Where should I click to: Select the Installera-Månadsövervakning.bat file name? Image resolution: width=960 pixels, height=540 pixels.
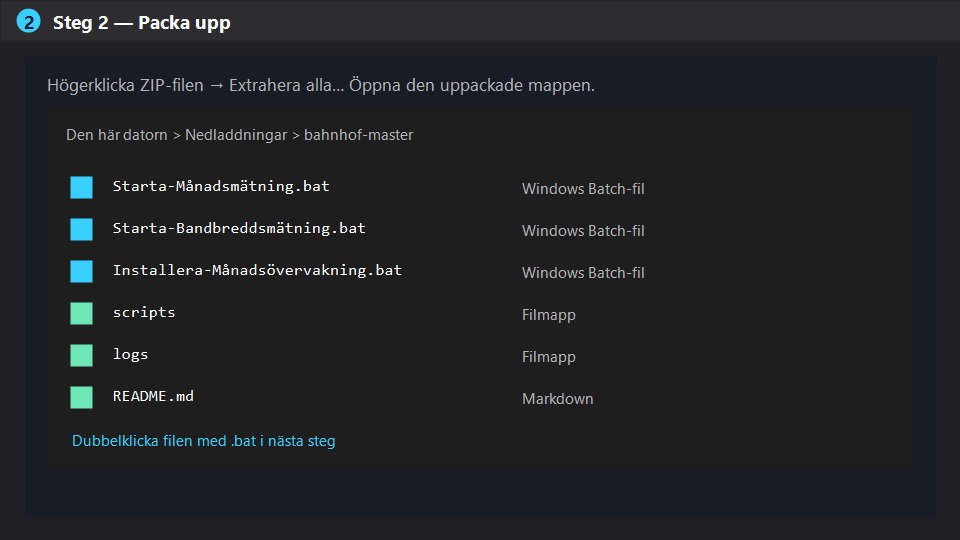[257, 270]
